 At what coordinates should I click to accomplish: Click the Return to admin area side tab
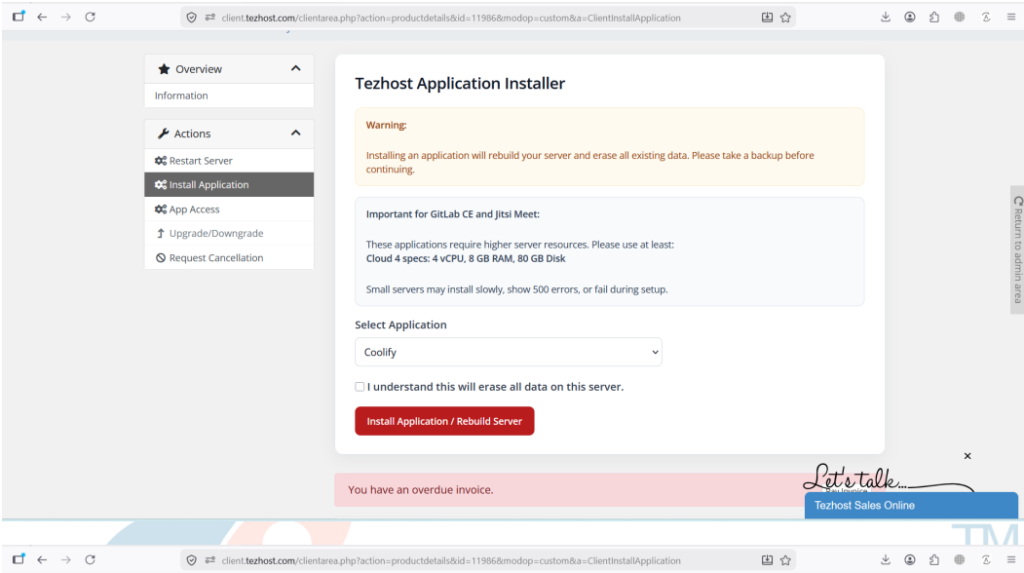pyautogui.click(x=1017, y=250)
